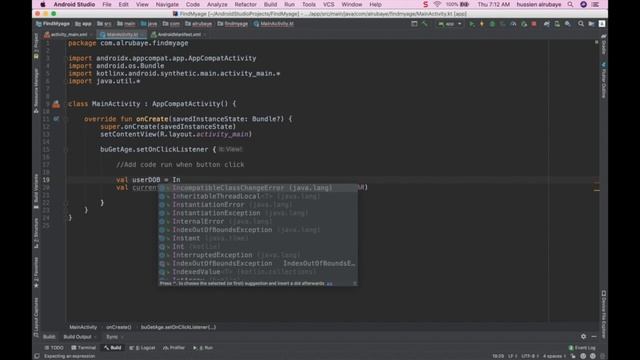Open the SDK Manager icon
640x360 pixels.
[568, 24]
